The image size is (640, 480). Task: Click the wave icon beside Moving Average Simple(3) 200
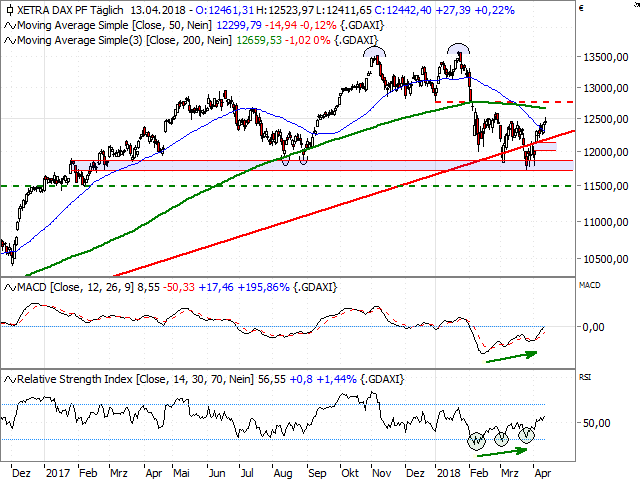coord(10,40)
